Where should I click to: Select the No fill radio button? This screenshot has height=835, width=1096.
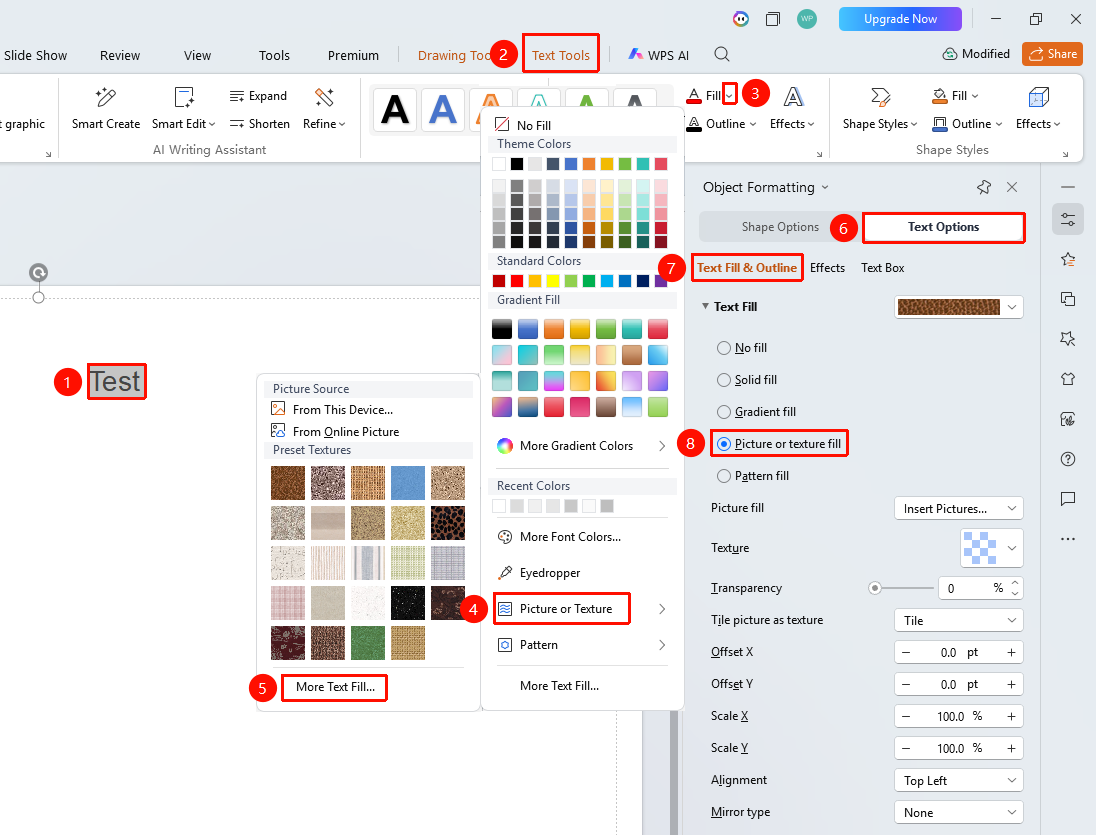pos(723,348)
